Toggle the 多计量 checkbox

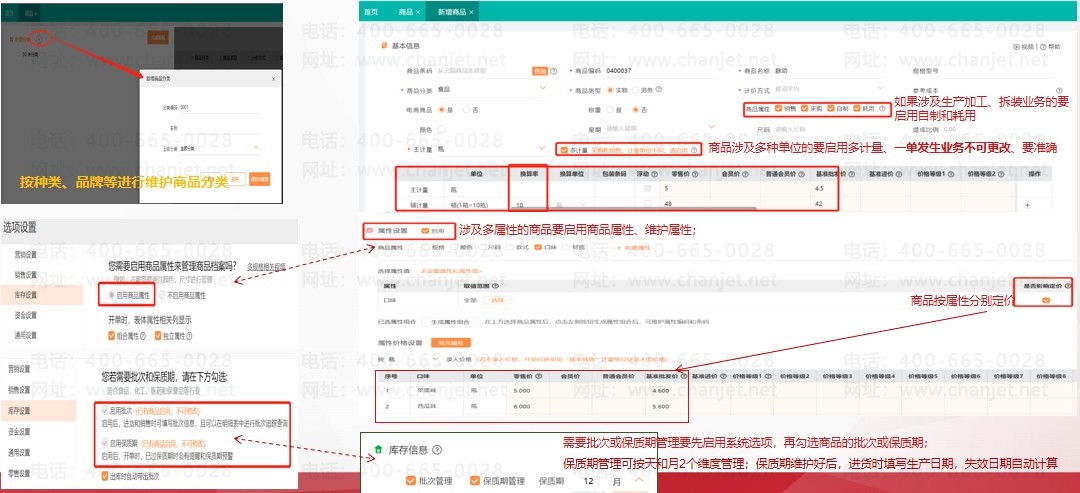coord(564,149)
